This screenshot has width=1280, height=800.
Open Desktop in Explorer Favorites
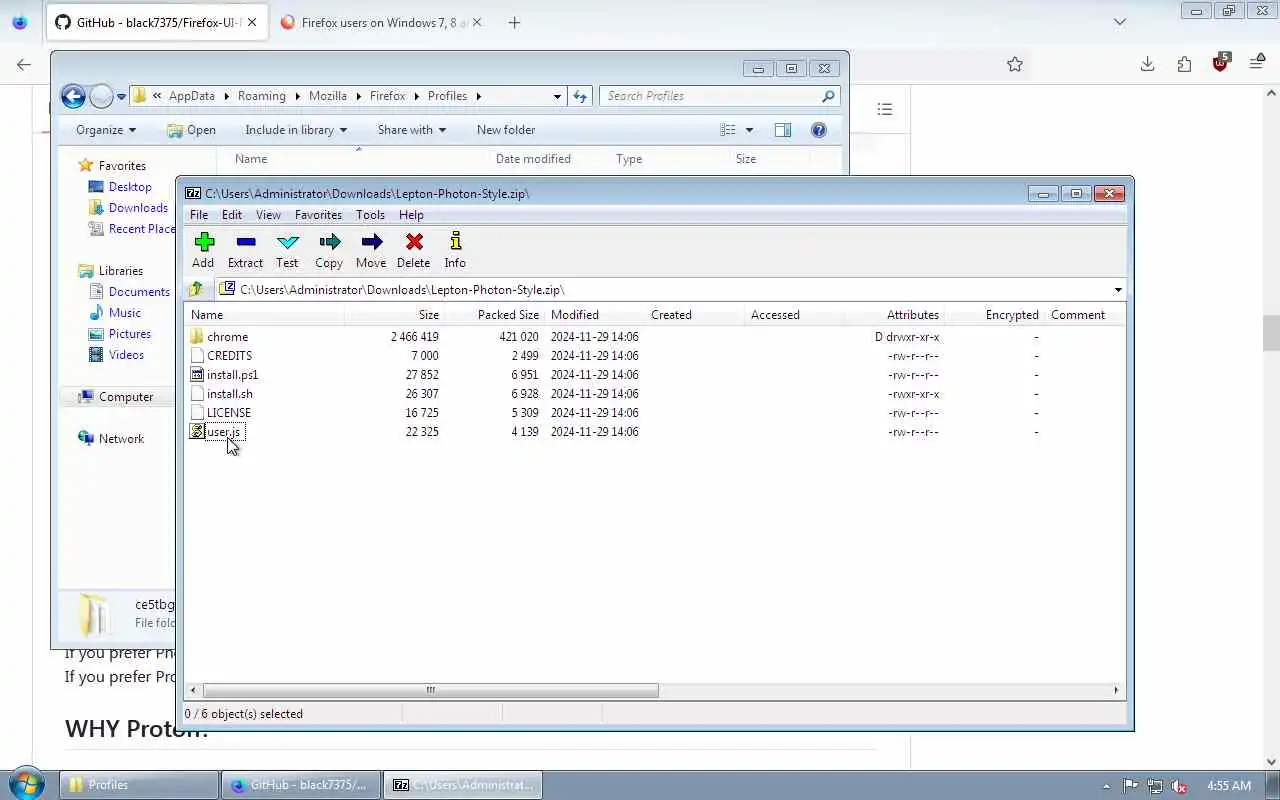click(130, 187)
